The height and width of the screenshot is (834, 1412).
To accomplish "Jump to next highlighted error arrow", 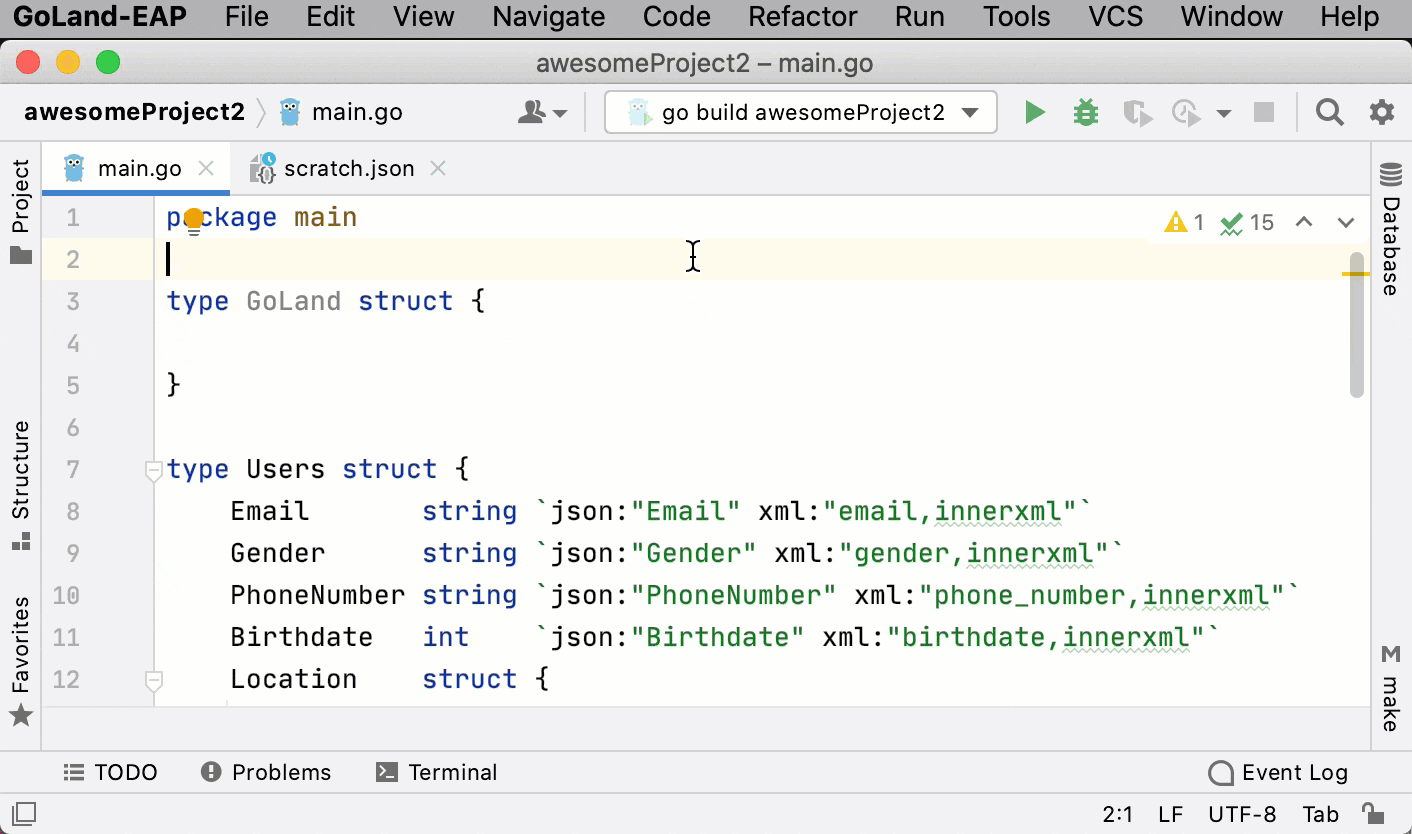I will tap(1346, 222).
